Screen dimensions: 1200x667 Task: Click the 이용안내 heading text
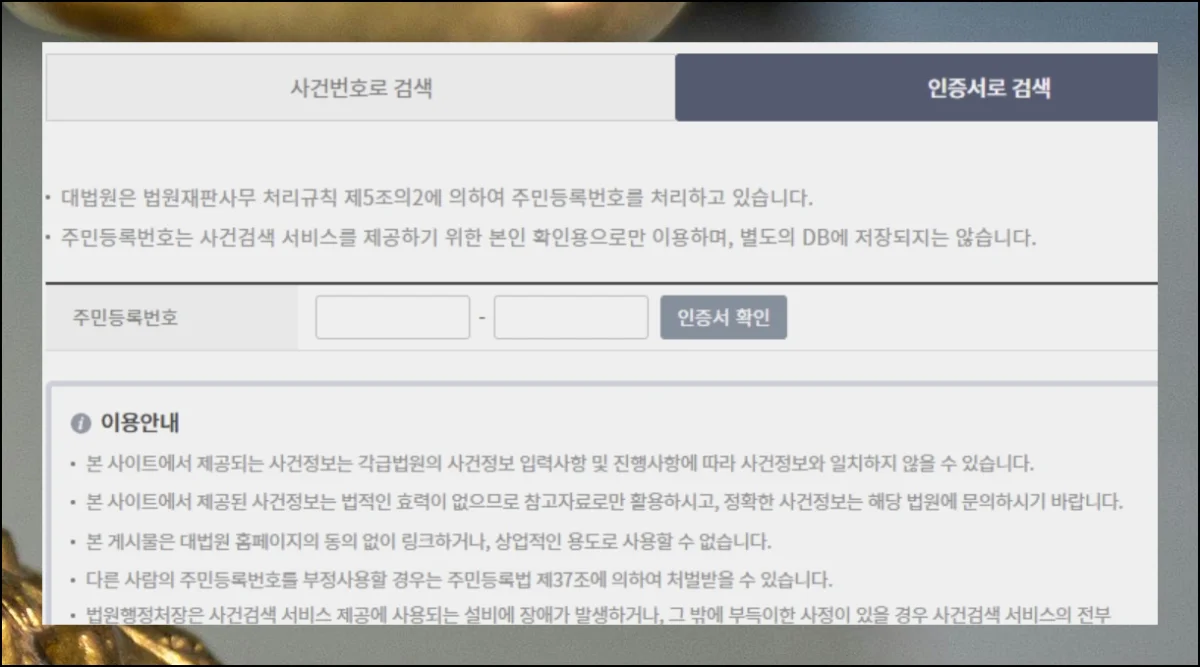140,423
